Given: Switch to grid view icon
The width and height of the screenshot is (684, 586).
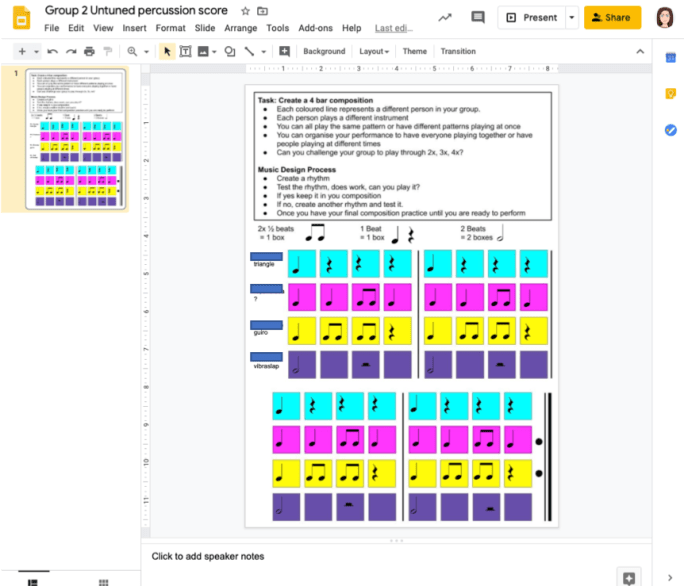Looking at the screenshot, I should tap(103, 582).
